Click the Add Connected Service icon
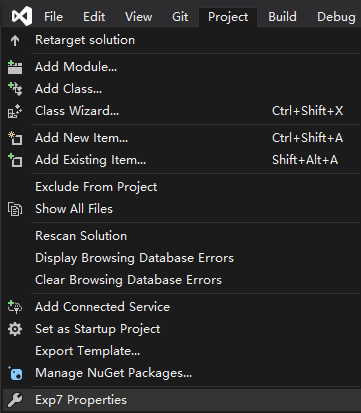The height and width of the screenshot is (413, 361). point(15,307)
